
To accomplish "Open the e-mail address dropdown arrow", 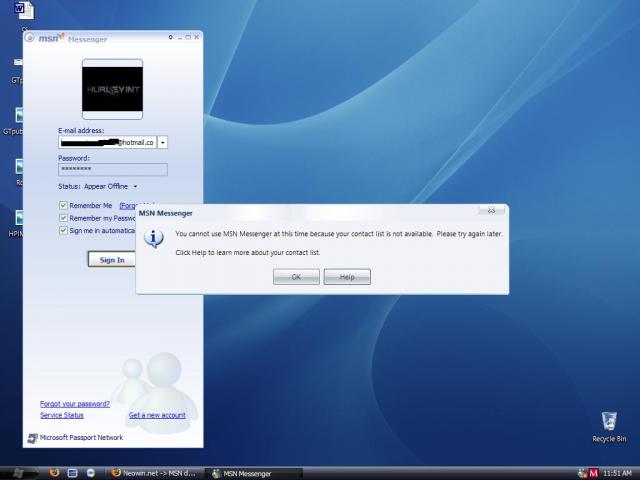I will [162, 142].
